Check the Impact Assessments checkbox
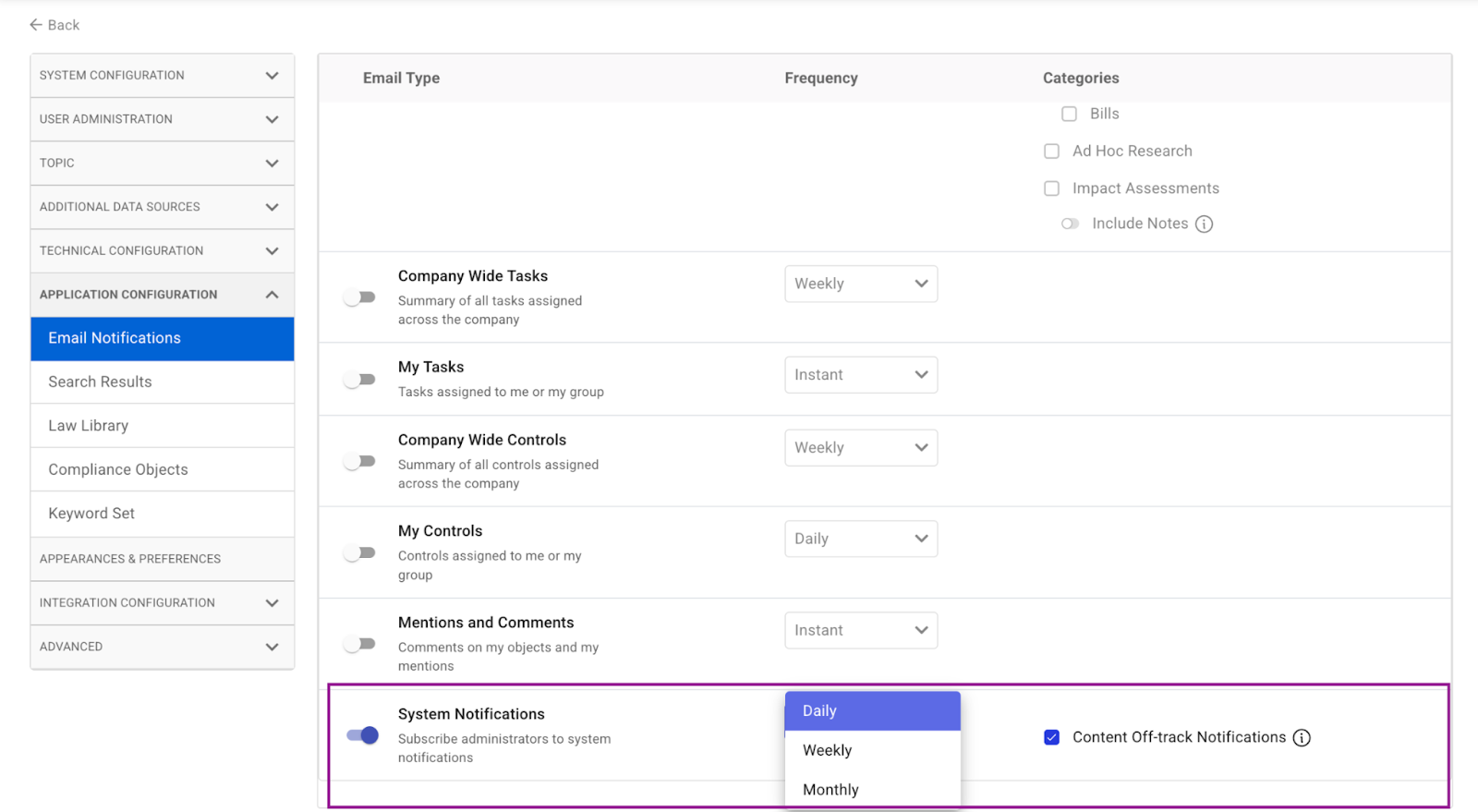This screenshot has width=1478, height=812. [1051, 188]
